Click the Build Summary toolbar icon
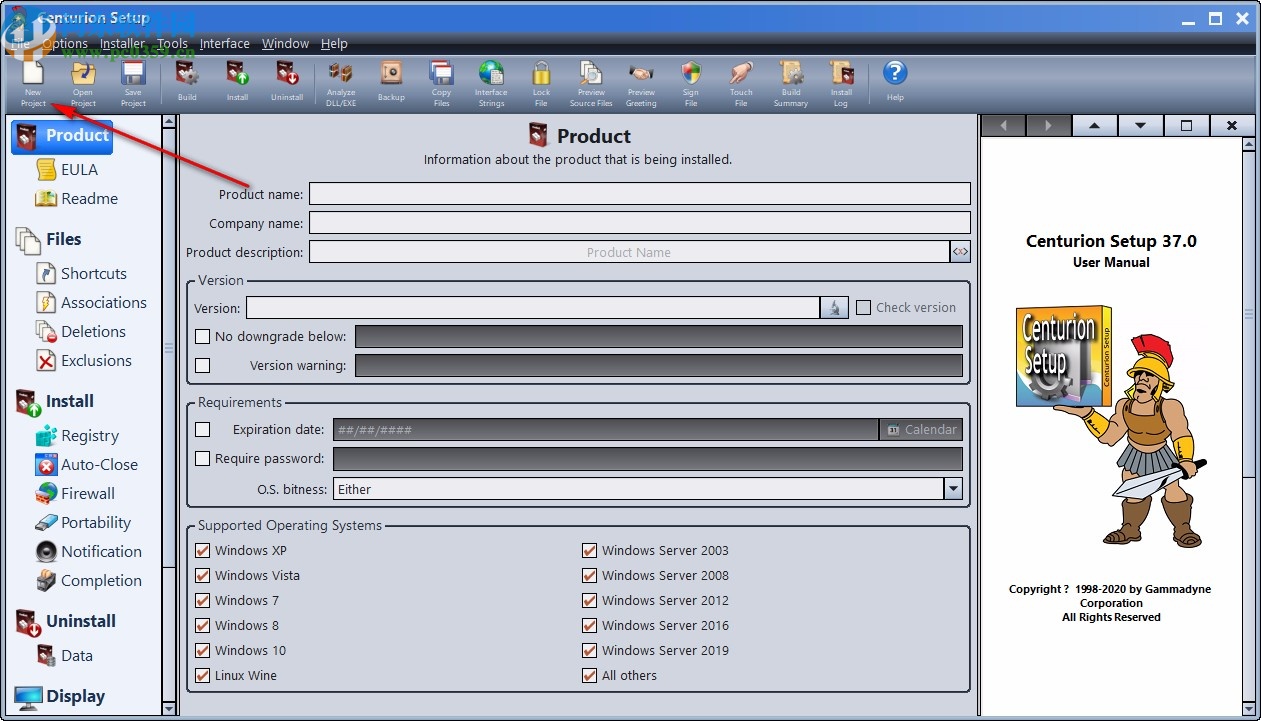 tap(791, 80)
